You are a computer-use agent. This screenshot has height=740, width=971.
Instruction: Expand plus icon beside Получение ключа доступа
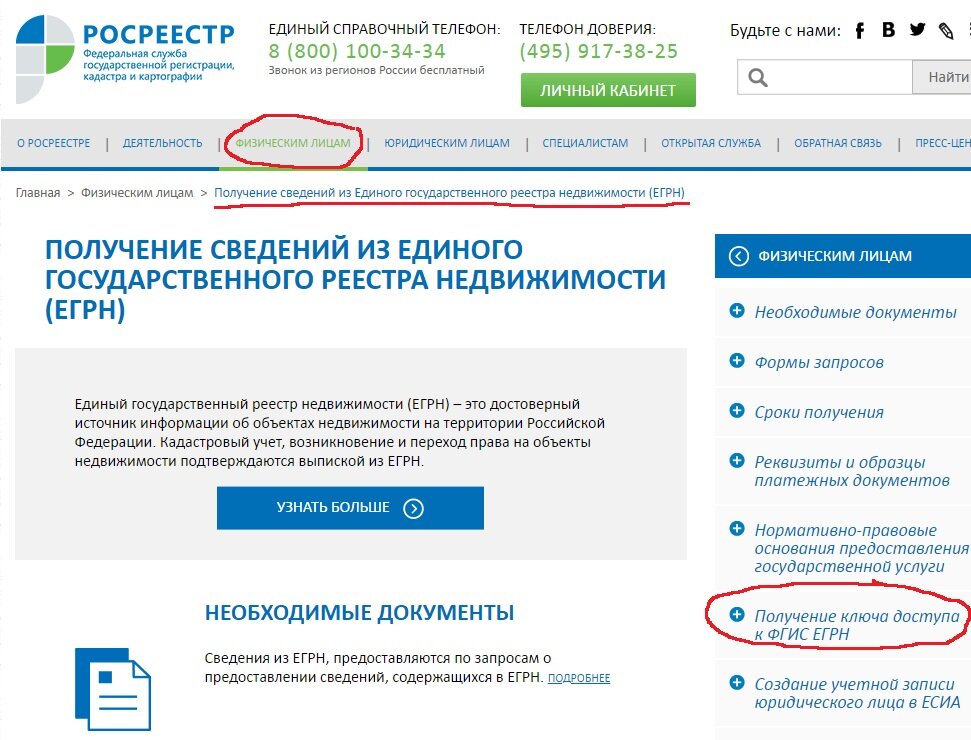coord(737,614)
